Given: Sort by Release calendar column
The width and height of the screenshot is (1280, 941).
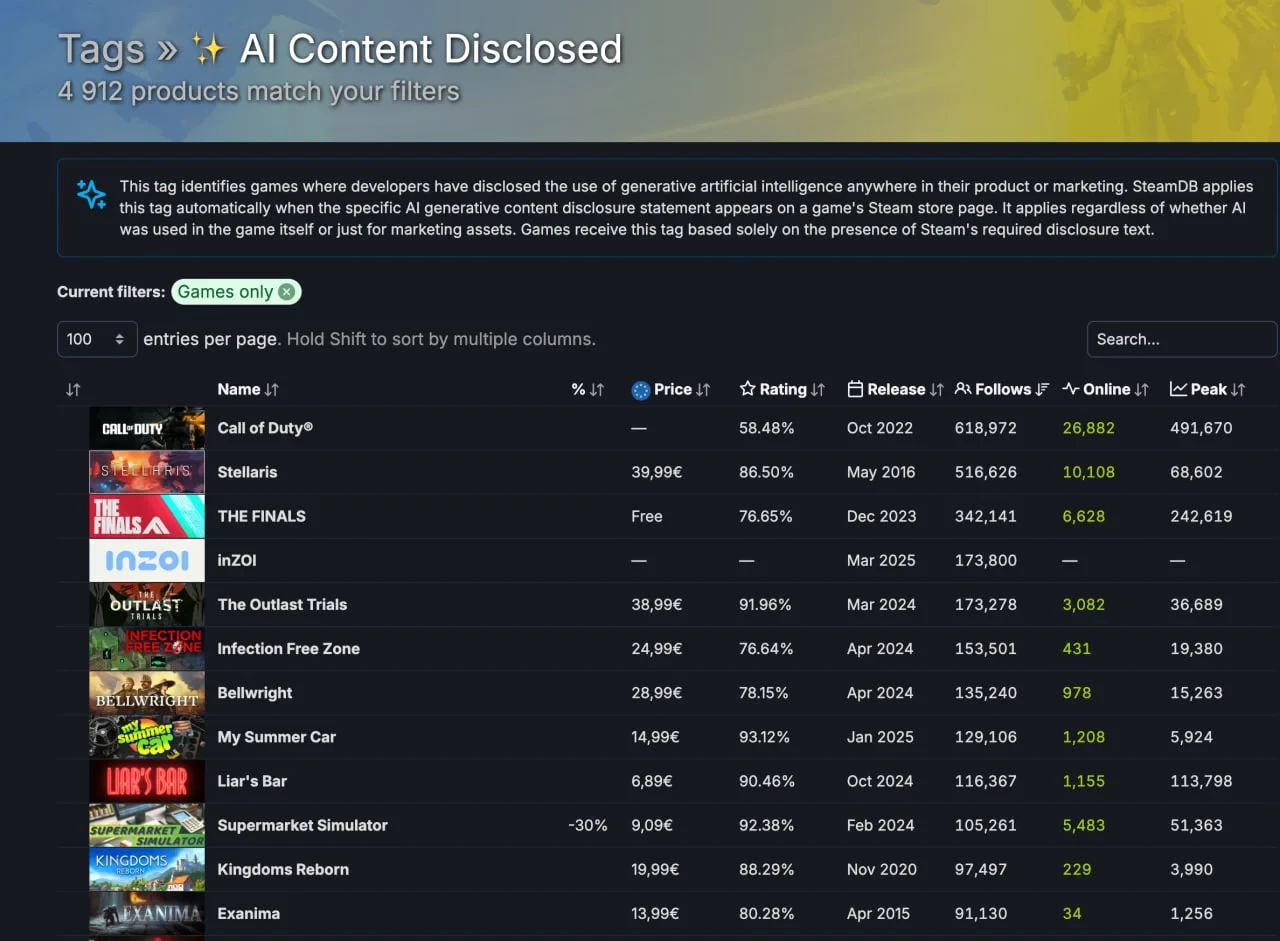Looking at the screenshot, I should (895, 390).
